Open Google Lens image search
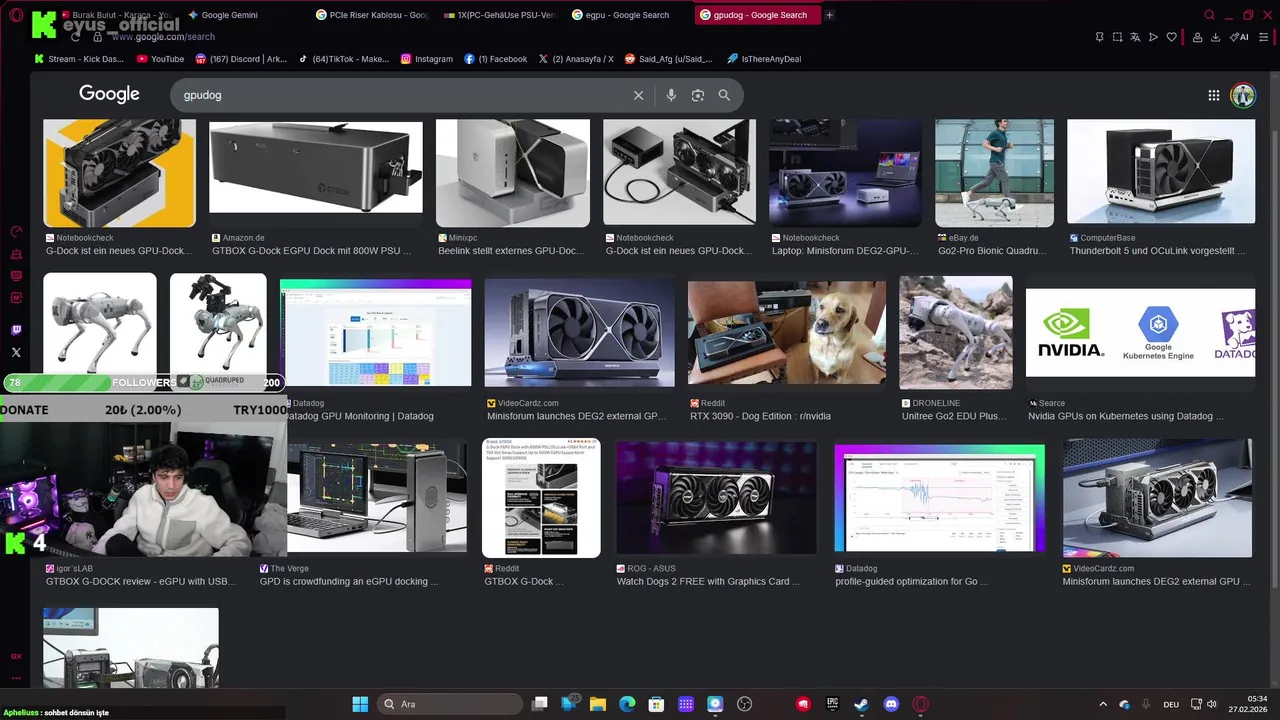This screenshot has width=1280, height=720. [x=698, y=95]
